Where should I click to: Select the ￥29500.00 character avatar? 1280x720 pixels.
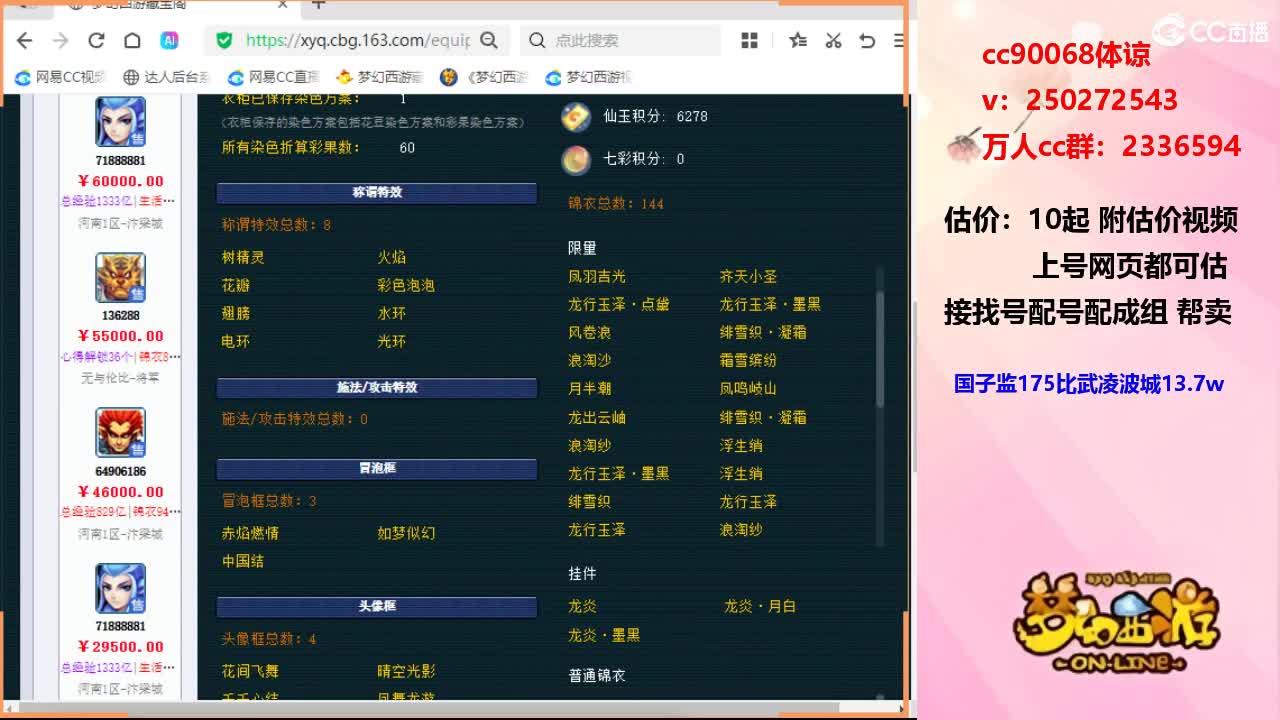coord(120,588)
